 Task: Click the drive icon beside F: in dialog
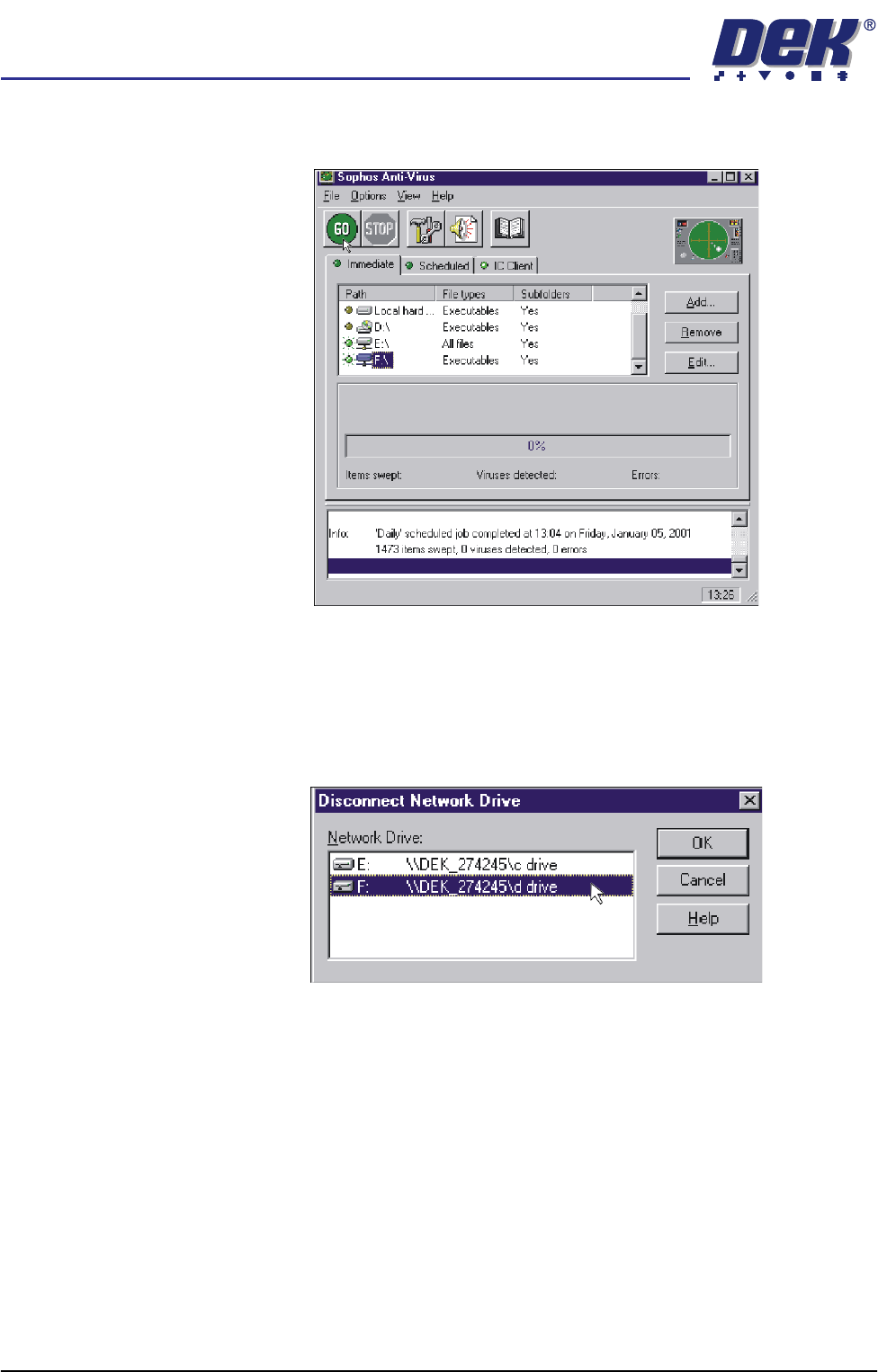pos(344,886)
